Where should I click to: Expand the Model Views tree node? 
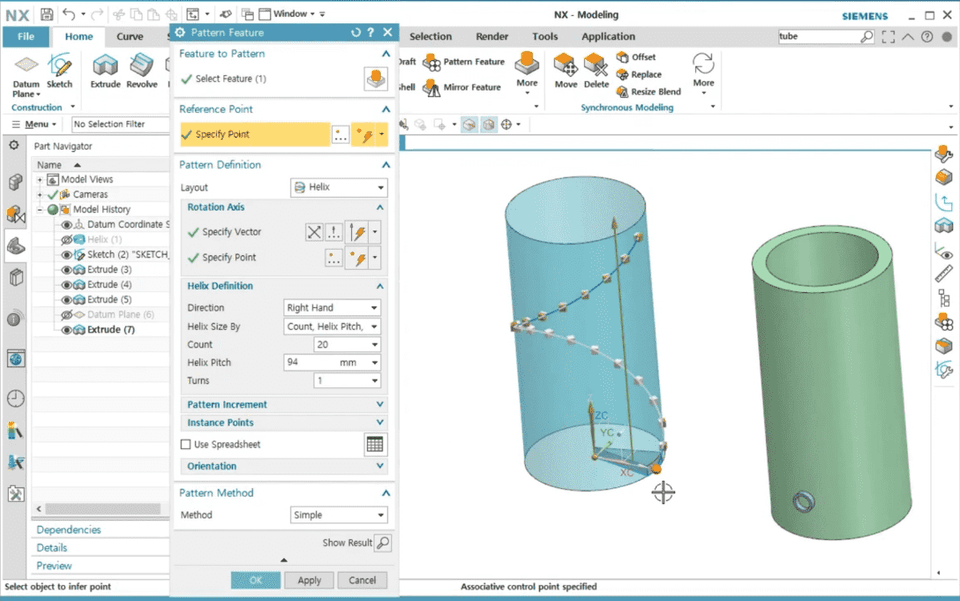pos(40,180)
